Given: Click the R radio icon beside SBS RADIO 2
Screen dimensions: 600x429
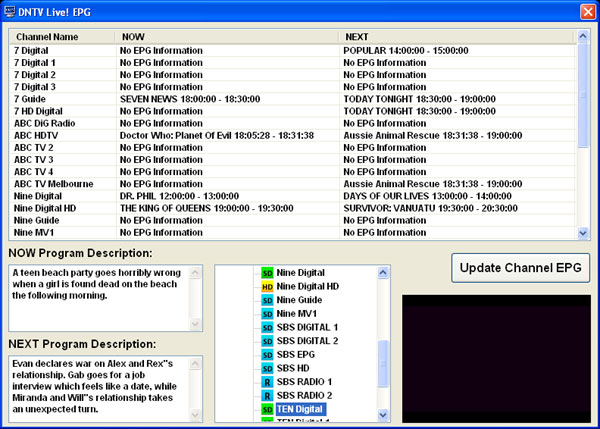Looking at the screenshot, I should click(267, 396).
